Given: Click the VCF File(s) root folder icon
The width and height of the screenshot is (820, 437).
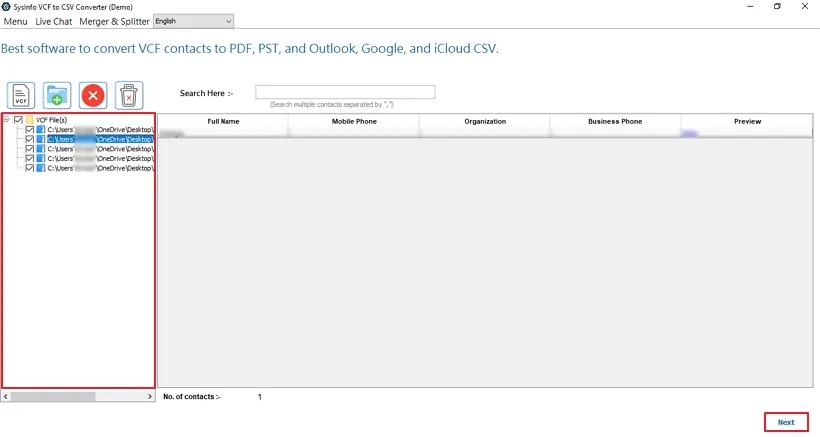Looking at the screenshot, I should pyautogui.click(x=29, y=120).
